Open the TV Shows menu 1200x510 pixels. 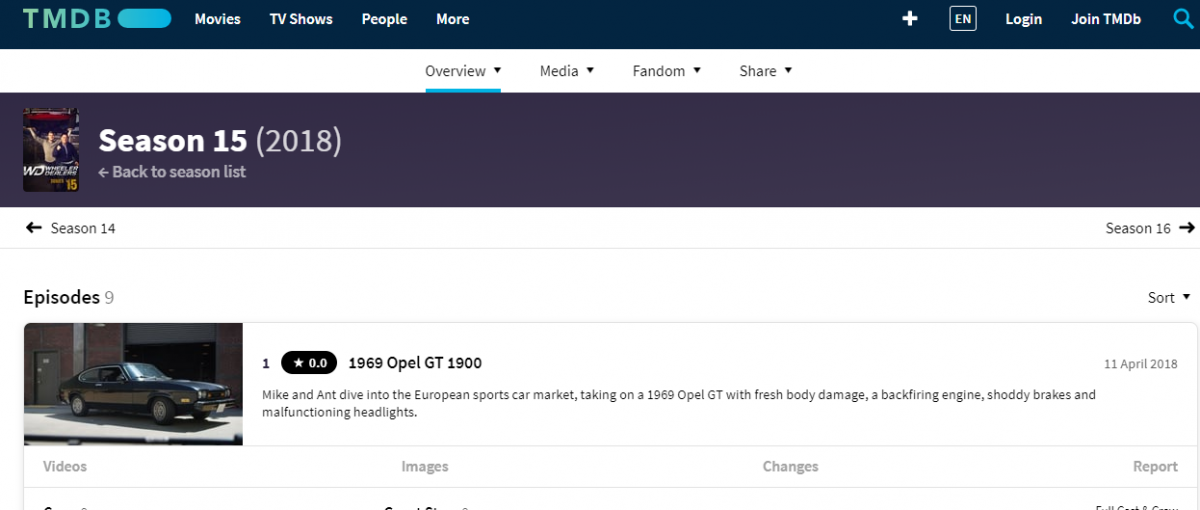[301, 19]
